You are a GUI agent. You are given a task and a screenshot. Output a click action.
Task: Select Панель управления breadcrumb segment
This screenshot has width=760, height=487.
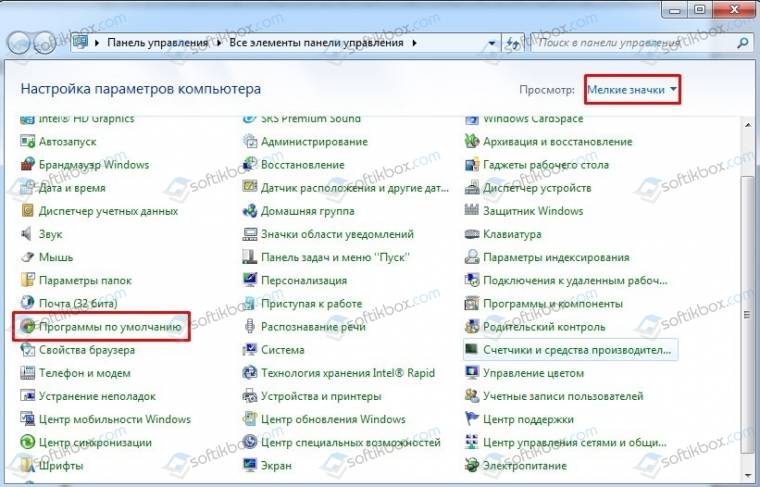(x=158, y=43)
